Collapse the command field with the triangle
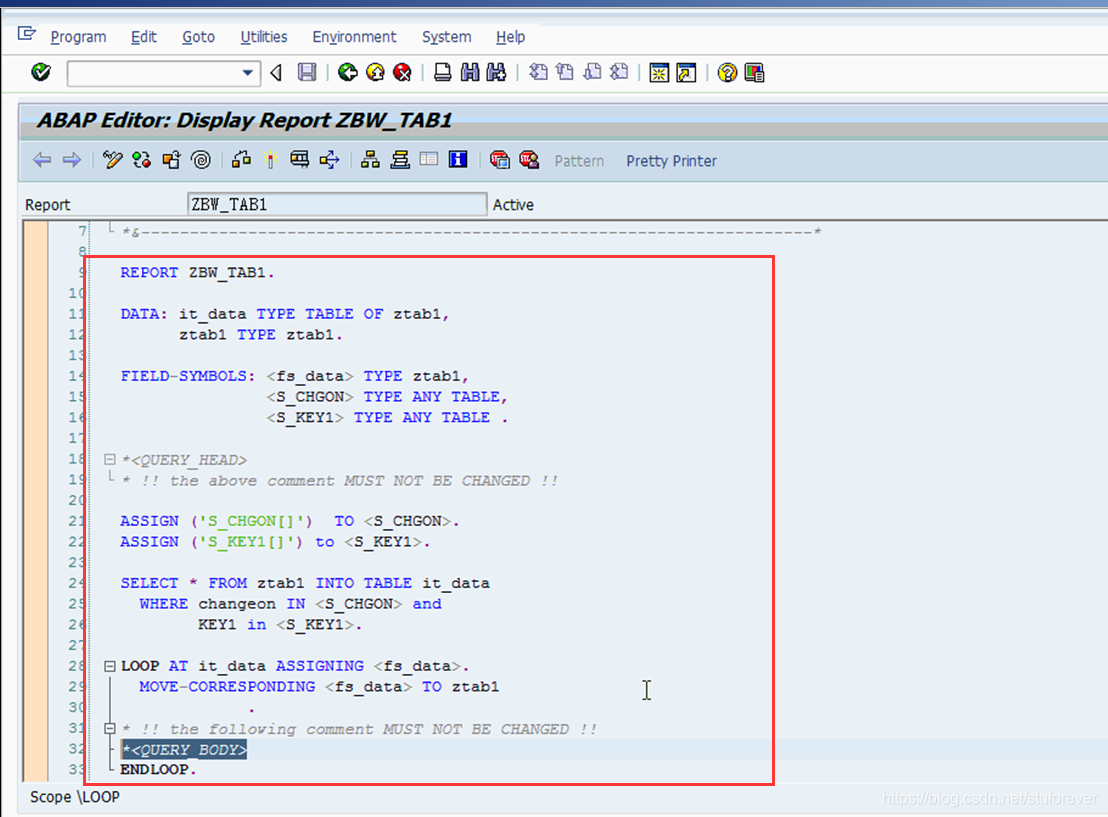The image size is (1108, 817). (276, 72)
